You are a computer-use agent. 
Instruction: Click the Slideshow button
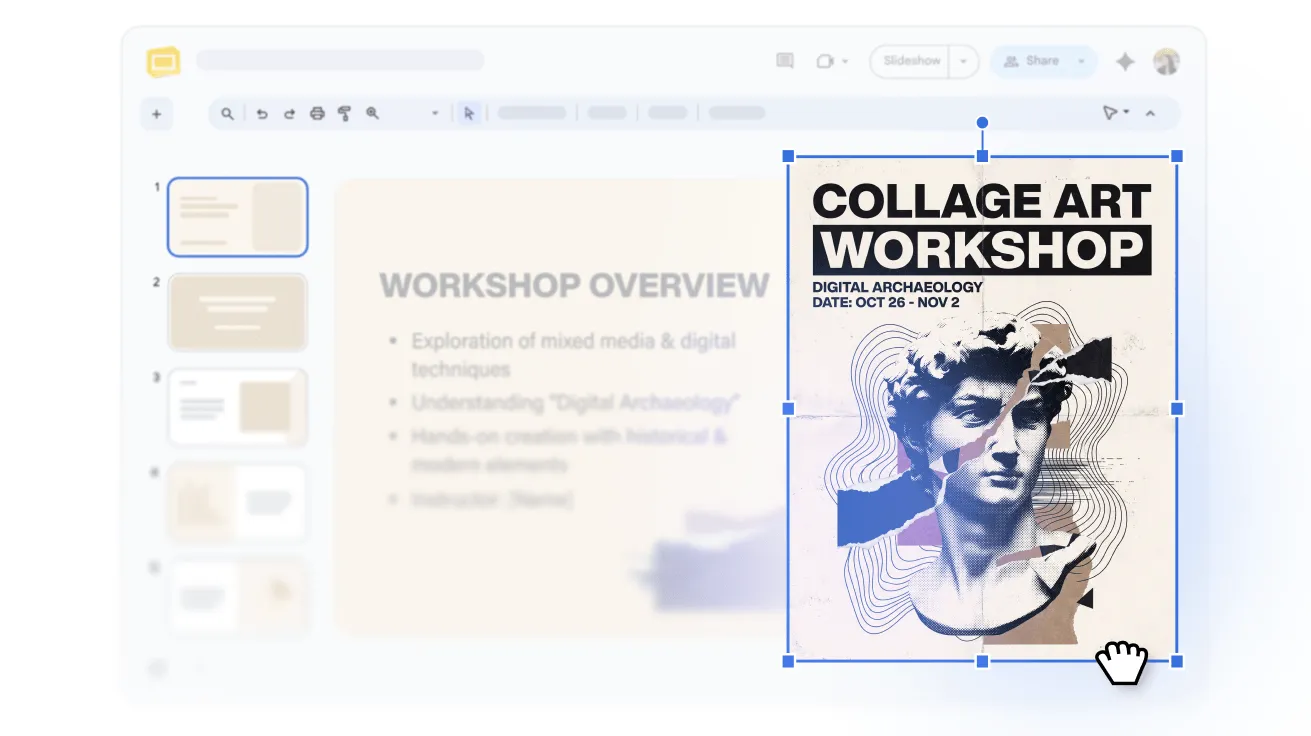point(911,61)
